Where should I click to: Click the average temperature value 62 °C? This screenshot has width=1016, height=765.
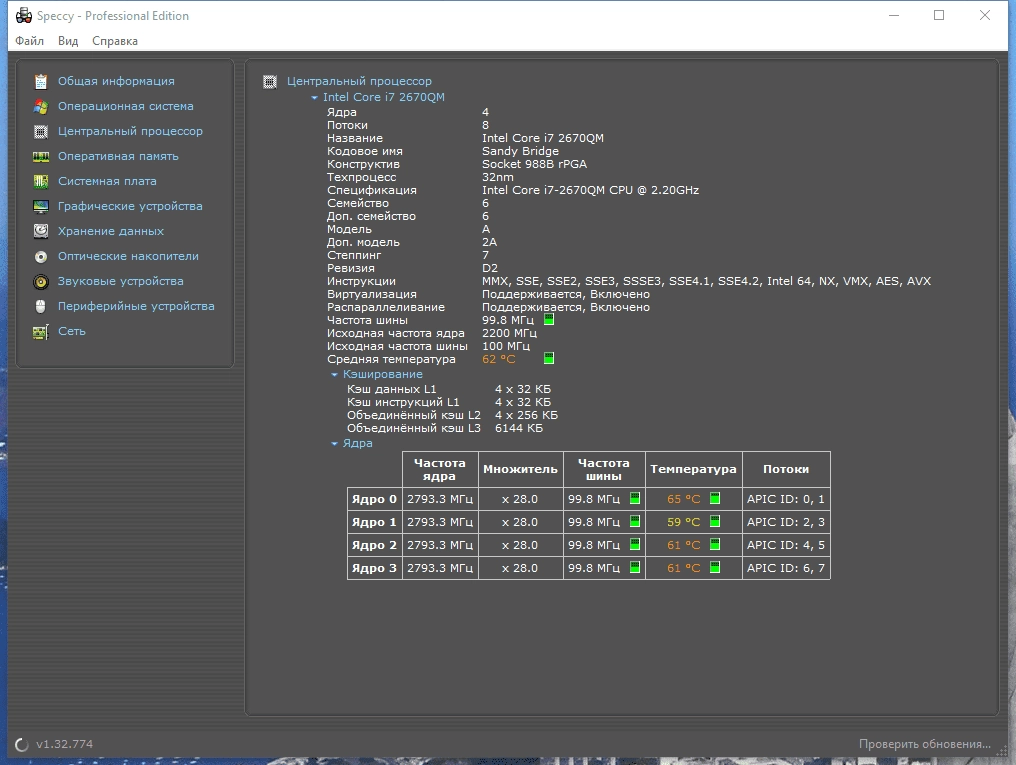pyautogui.click(x=499, y=359)
